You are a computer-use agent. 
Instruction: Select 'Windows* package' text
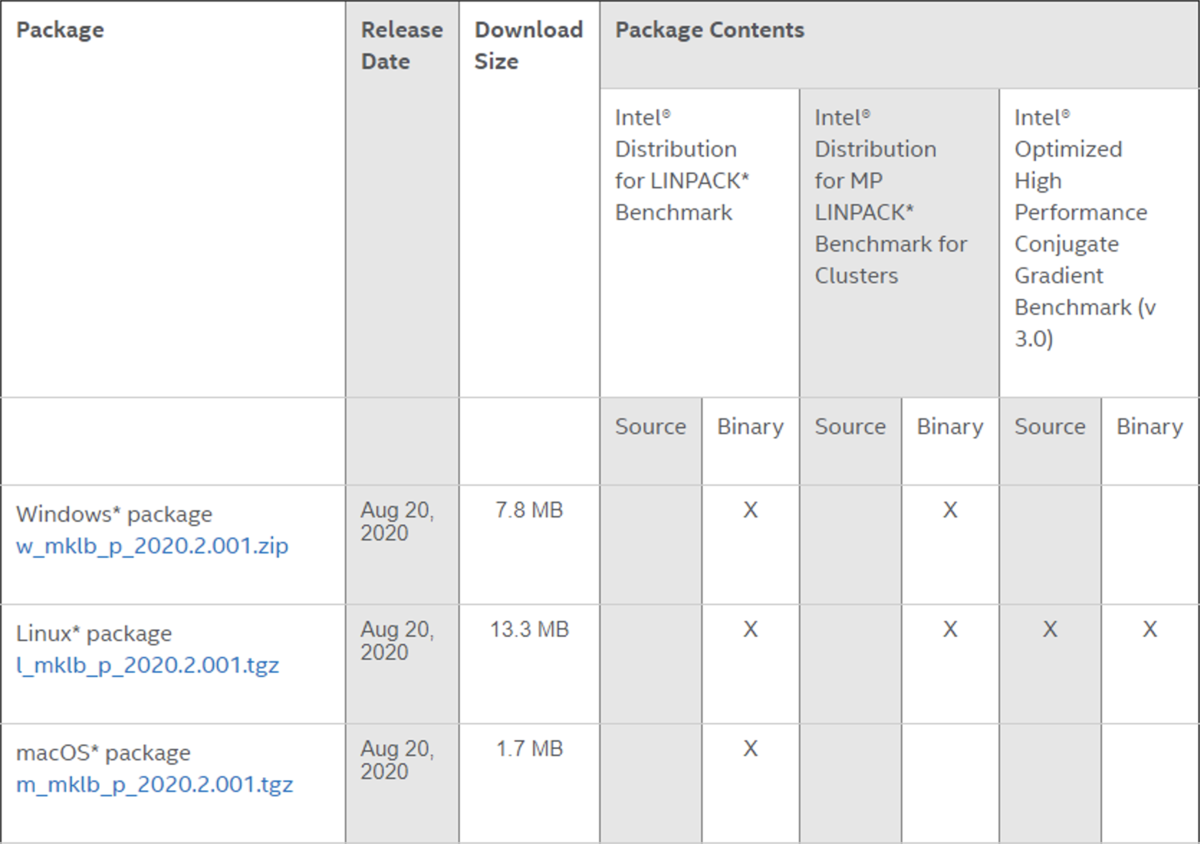(x=114, y=514)
